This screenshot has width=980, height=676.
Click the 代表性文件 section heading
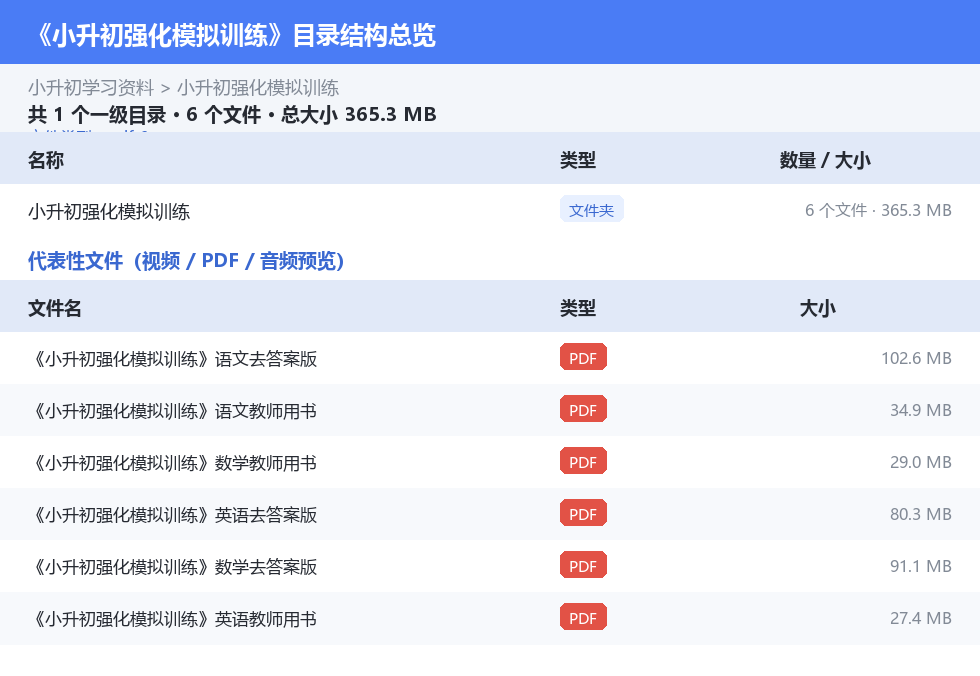[186, 261]
